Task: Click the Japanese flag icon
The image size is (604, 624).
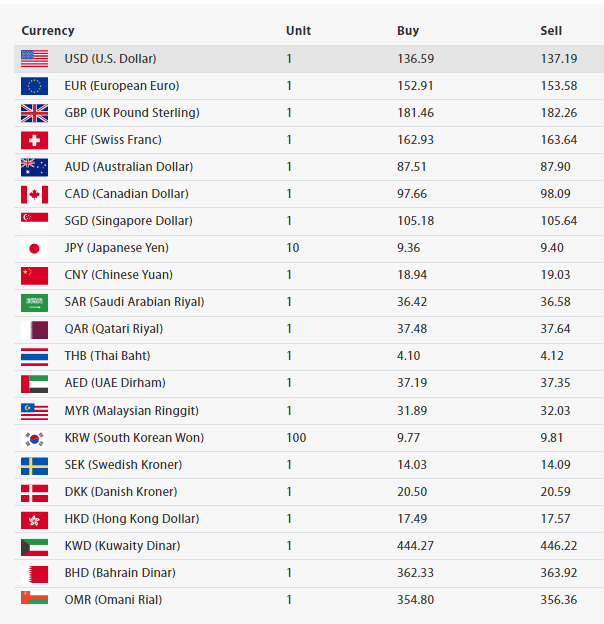Action: (x=34, y=248)
